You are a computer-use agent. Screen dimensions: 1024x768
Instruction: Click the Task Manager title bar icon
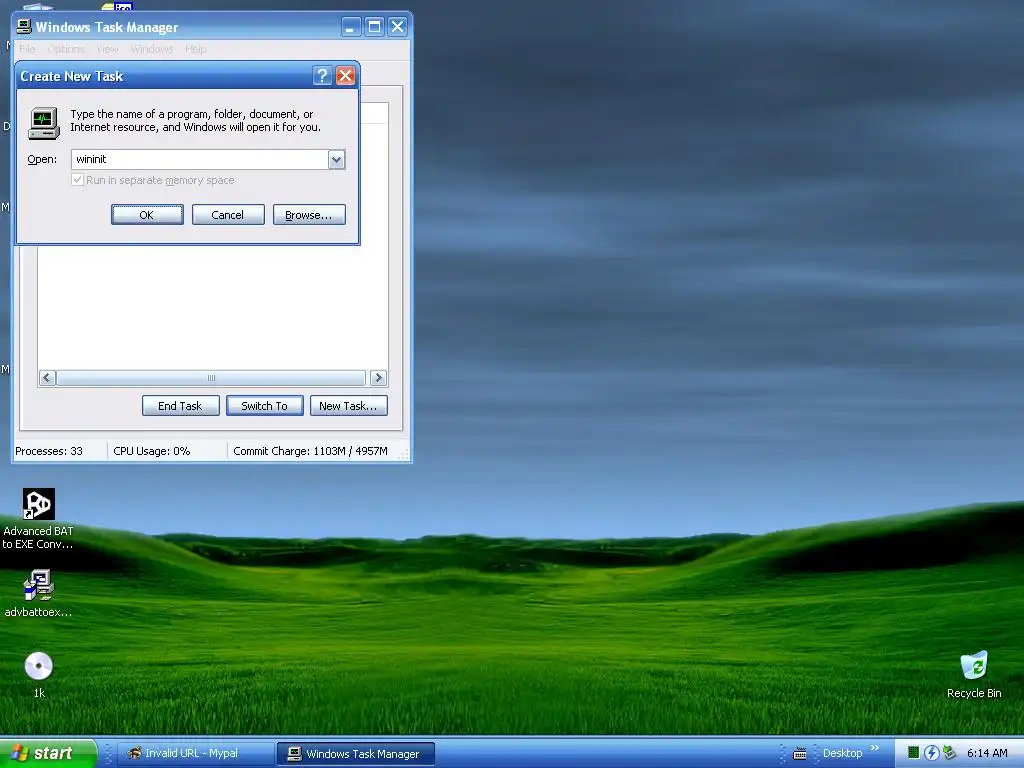point(24,27)
